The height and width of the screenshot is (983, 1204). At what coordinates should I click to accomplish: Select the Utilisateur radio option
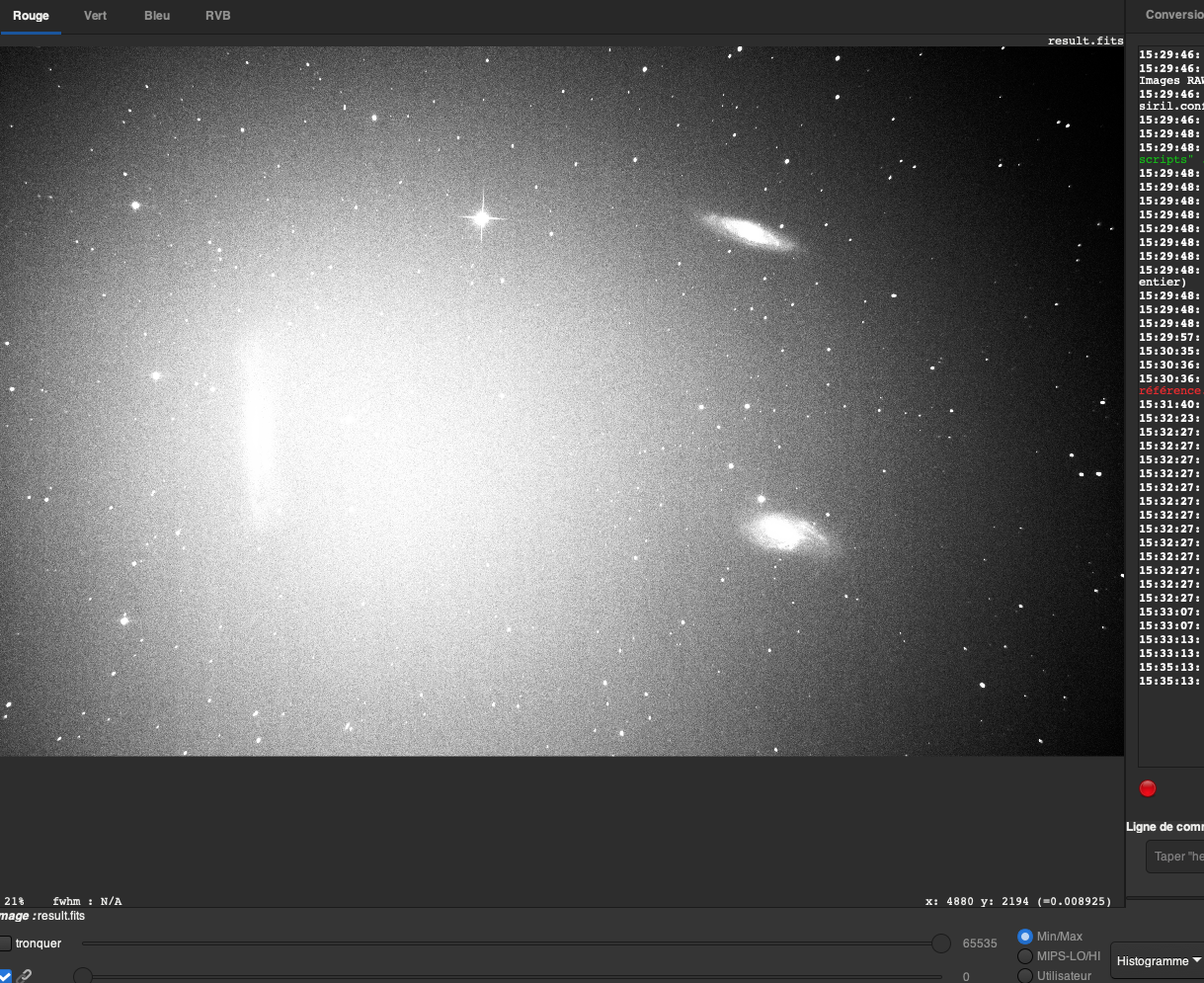tap(1025, 976)
